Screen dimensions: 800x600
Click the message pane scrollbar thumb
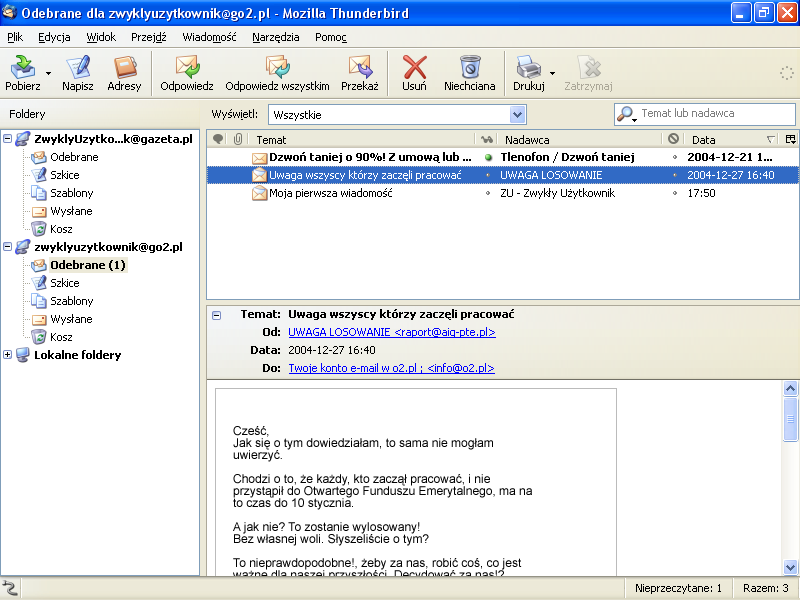pyautogui.click(x=790, y=419)
